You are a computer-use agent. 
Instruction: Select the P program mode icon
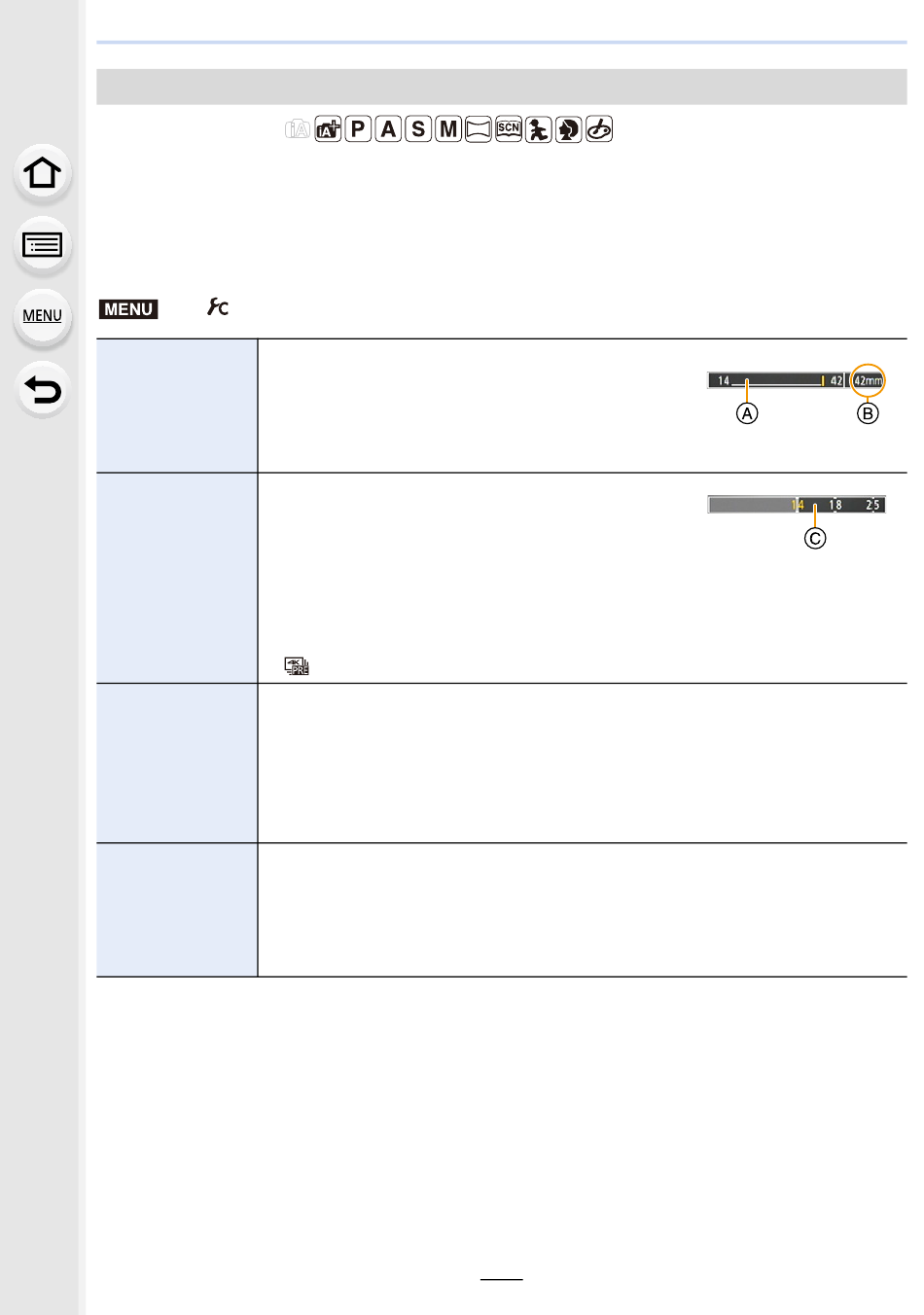[x=358, y=129]
